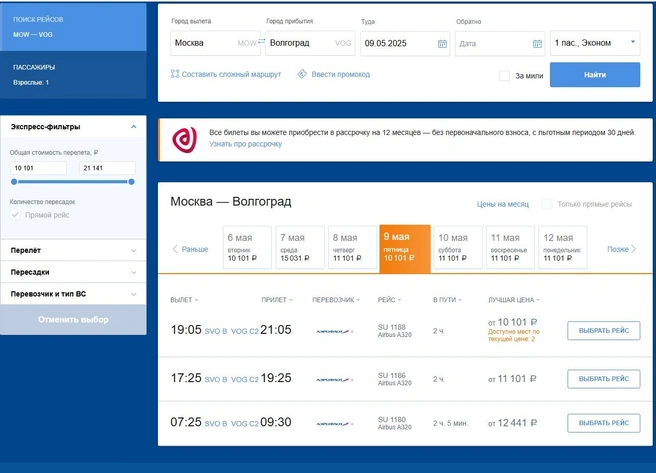Click the SU 1188 flight number
This screenshot has width=656, height=473.
point(392,327)
